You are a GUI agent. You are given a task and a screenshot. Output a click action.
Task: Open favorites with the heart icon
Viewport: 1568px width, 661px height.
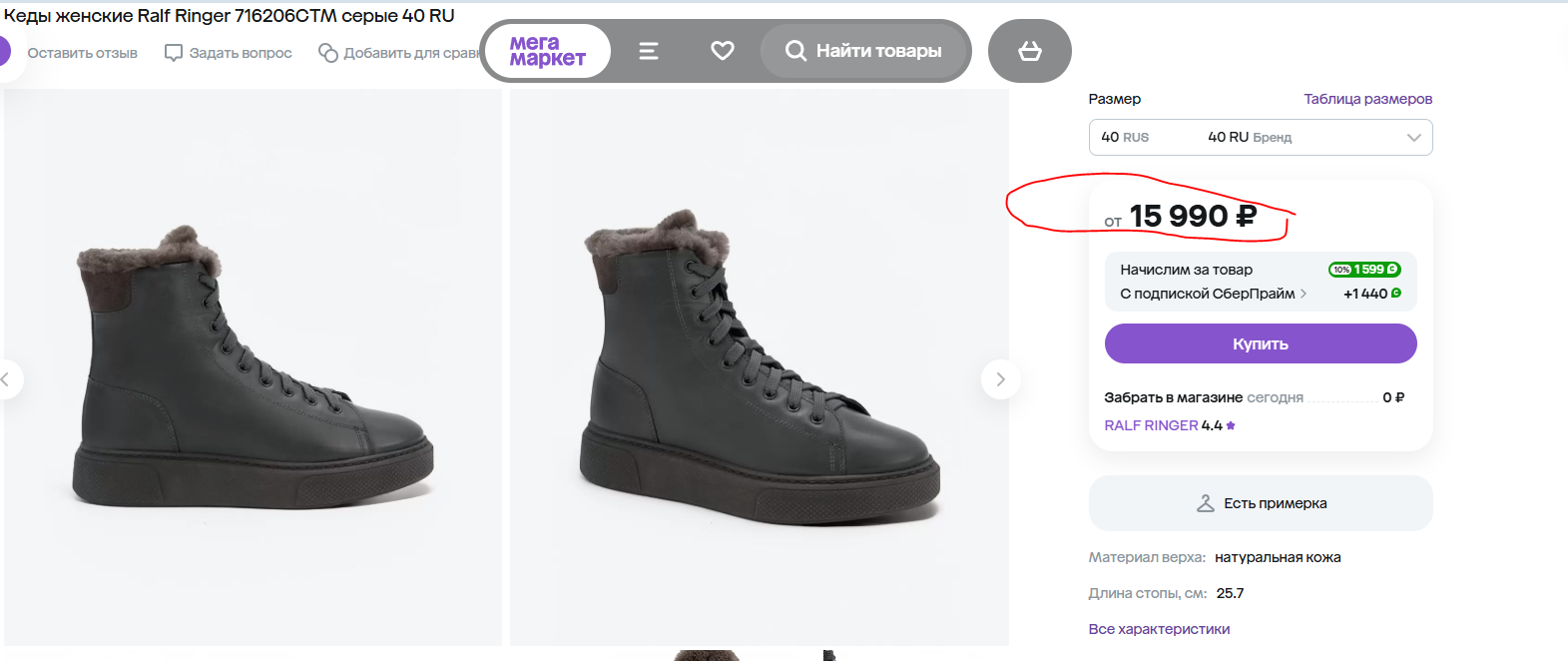(x=723, y=51)
